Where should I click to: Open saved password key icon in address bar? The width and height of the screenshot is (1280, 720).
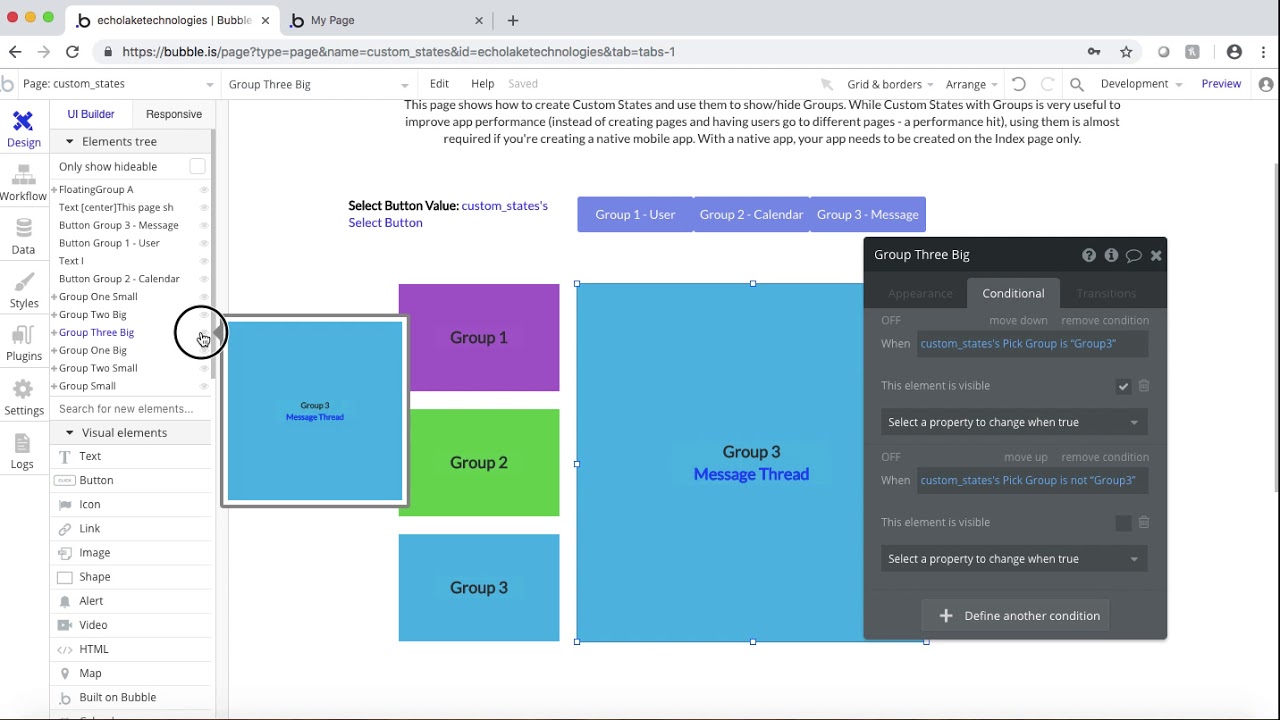[x=1094, y=52]
